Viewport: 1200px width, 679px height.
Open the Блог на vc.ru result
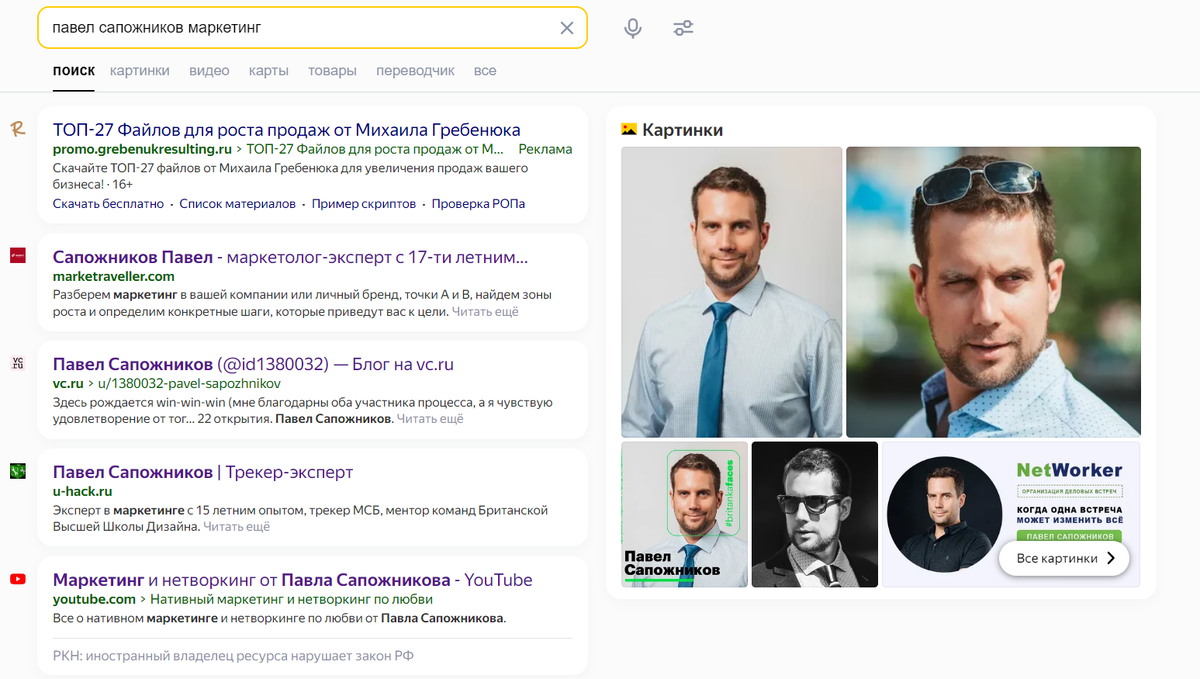point(253,364)
